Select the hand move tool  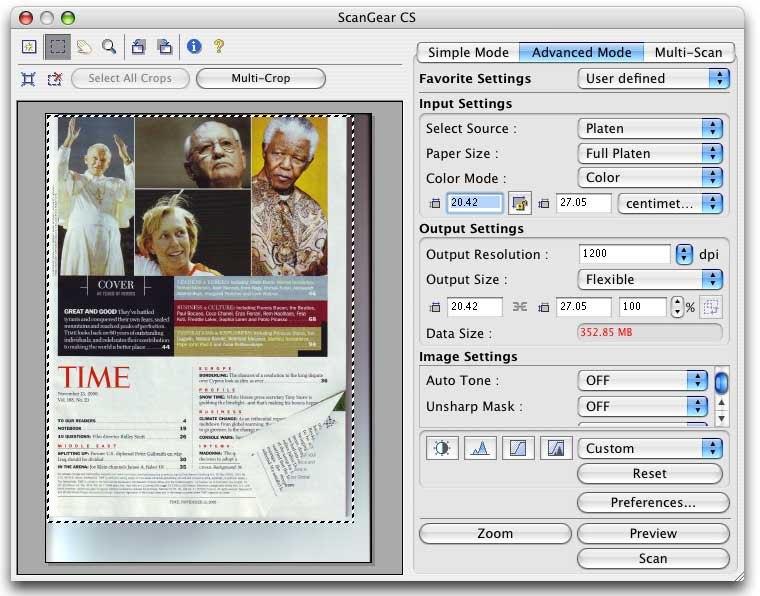coord(84,47)
